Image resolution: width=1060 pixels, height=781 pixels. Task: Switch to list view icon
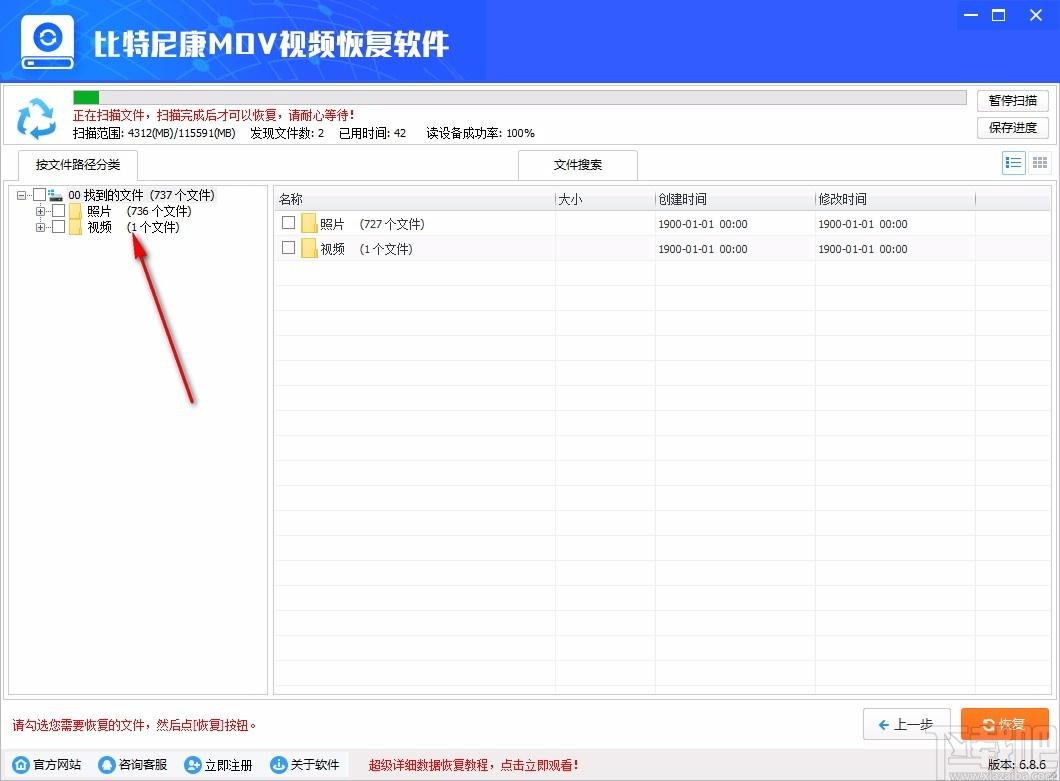click(1013, 163)
